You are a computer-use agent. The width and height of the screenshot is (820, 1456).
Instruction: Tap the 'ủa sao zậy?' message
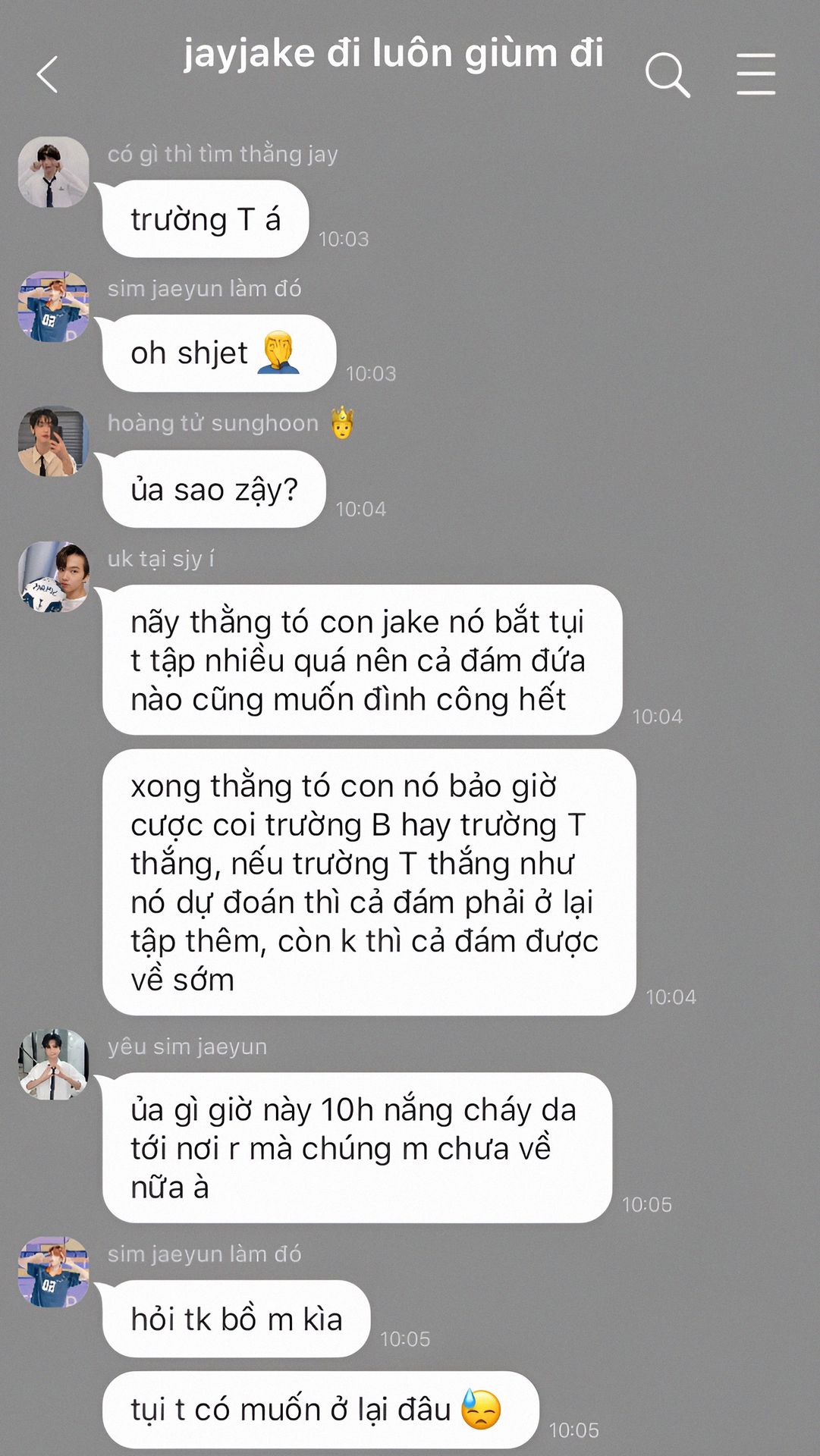tap(214, 489)
